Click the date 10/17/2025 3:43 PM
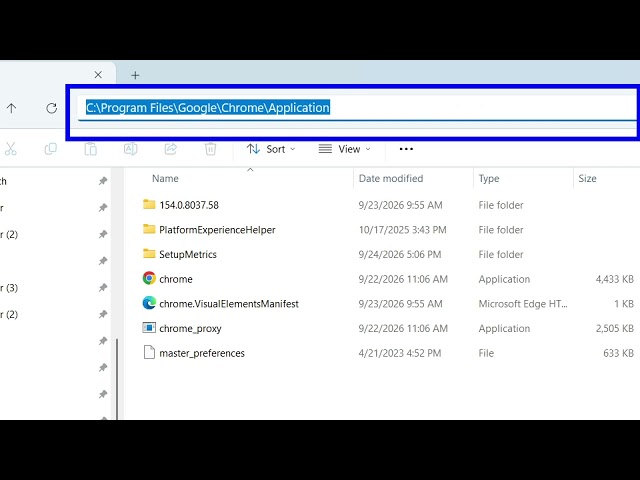Image resolution: width=640 pixels, height=480 pixels. [x=402, y=230]
